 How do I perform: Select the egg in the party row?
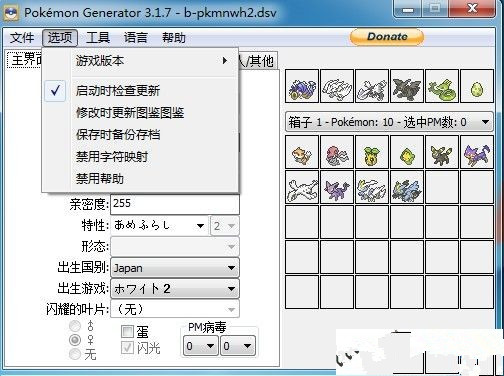tap(477, 86)
